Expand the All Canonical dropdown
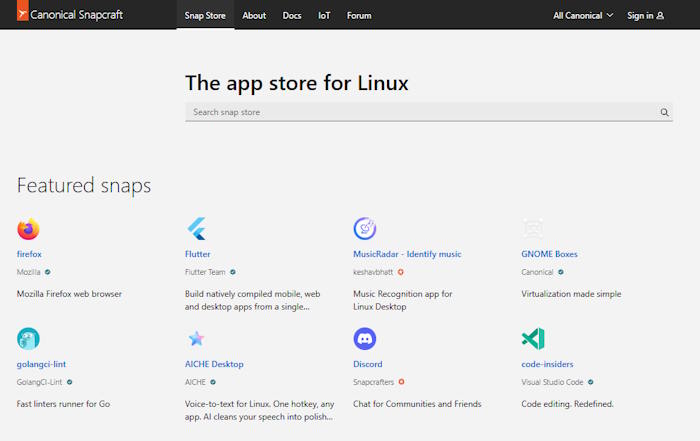Viewport: 700px width, 441px height. coord(583,16)
